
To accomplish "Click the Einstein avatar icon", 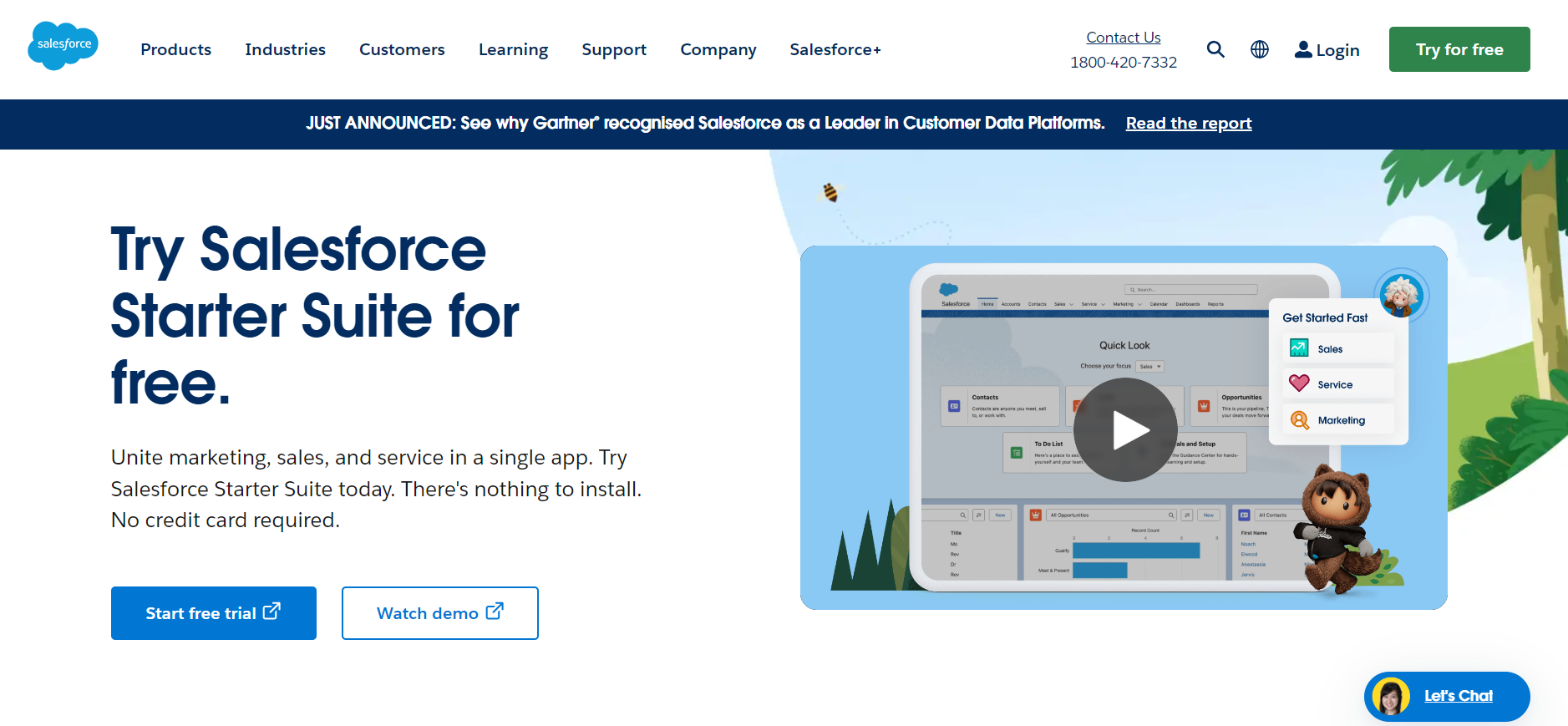I will (x=1402, y=294).
